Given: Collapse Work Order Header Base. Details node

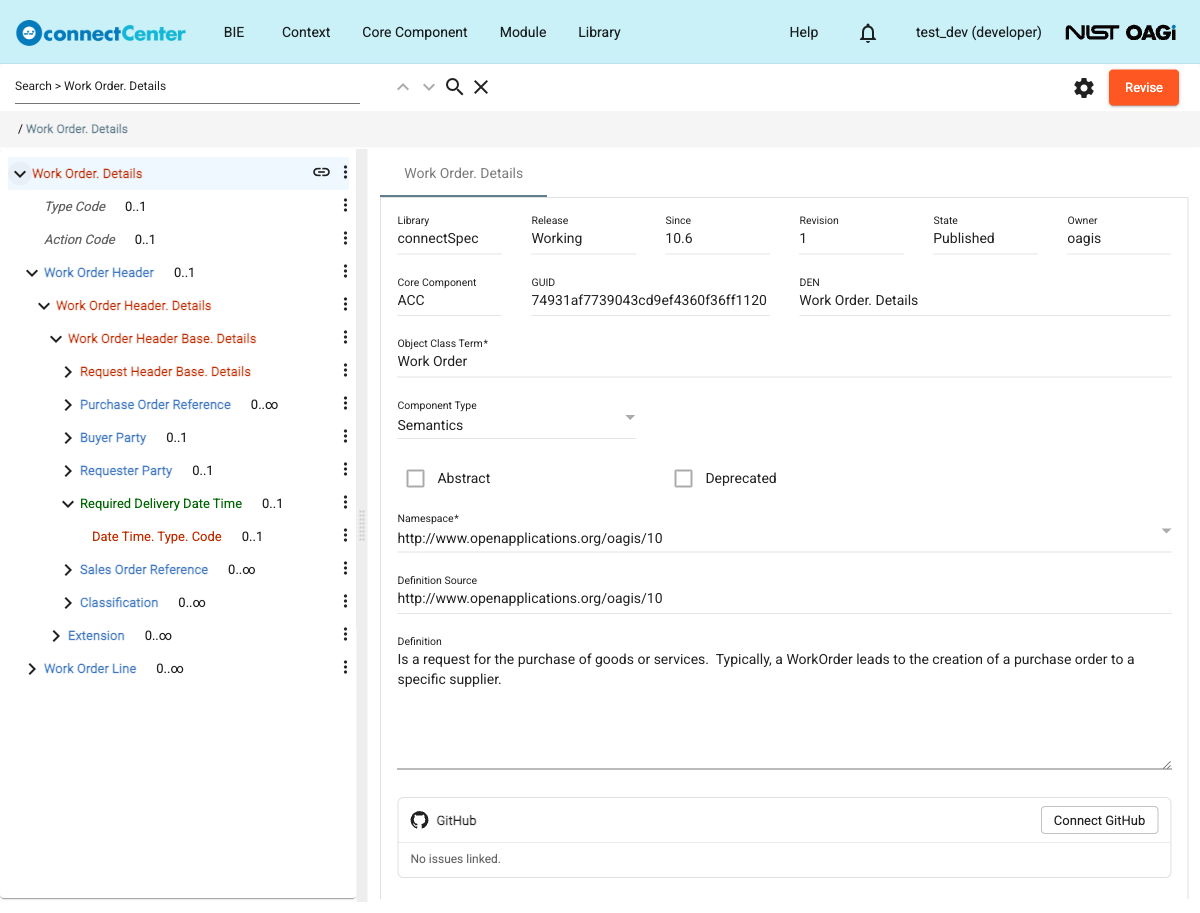Looking at the screenshot, I should coord(56,338).
